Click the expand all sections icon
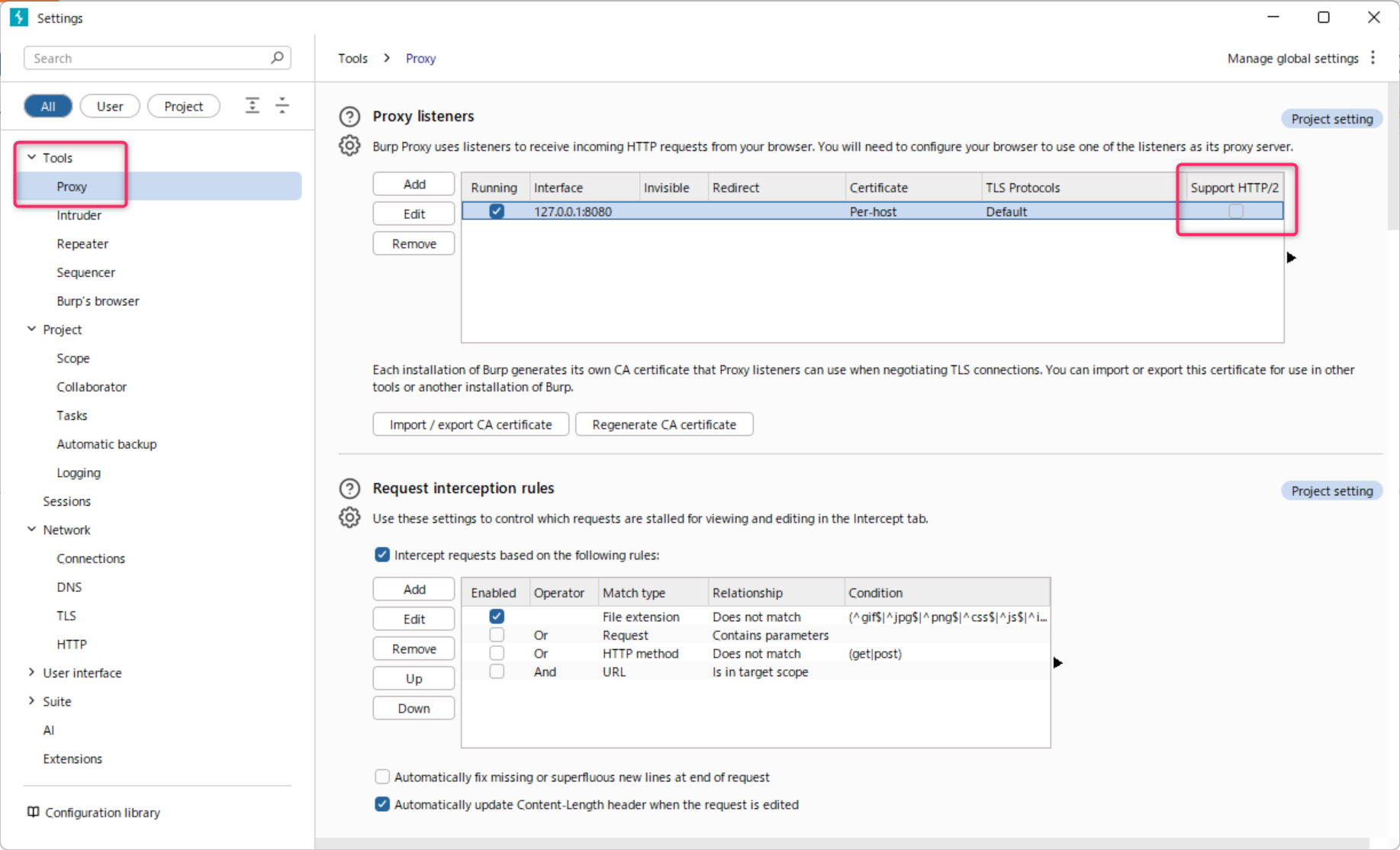The height and width of the screenshot is (850, 1400). 253,106
